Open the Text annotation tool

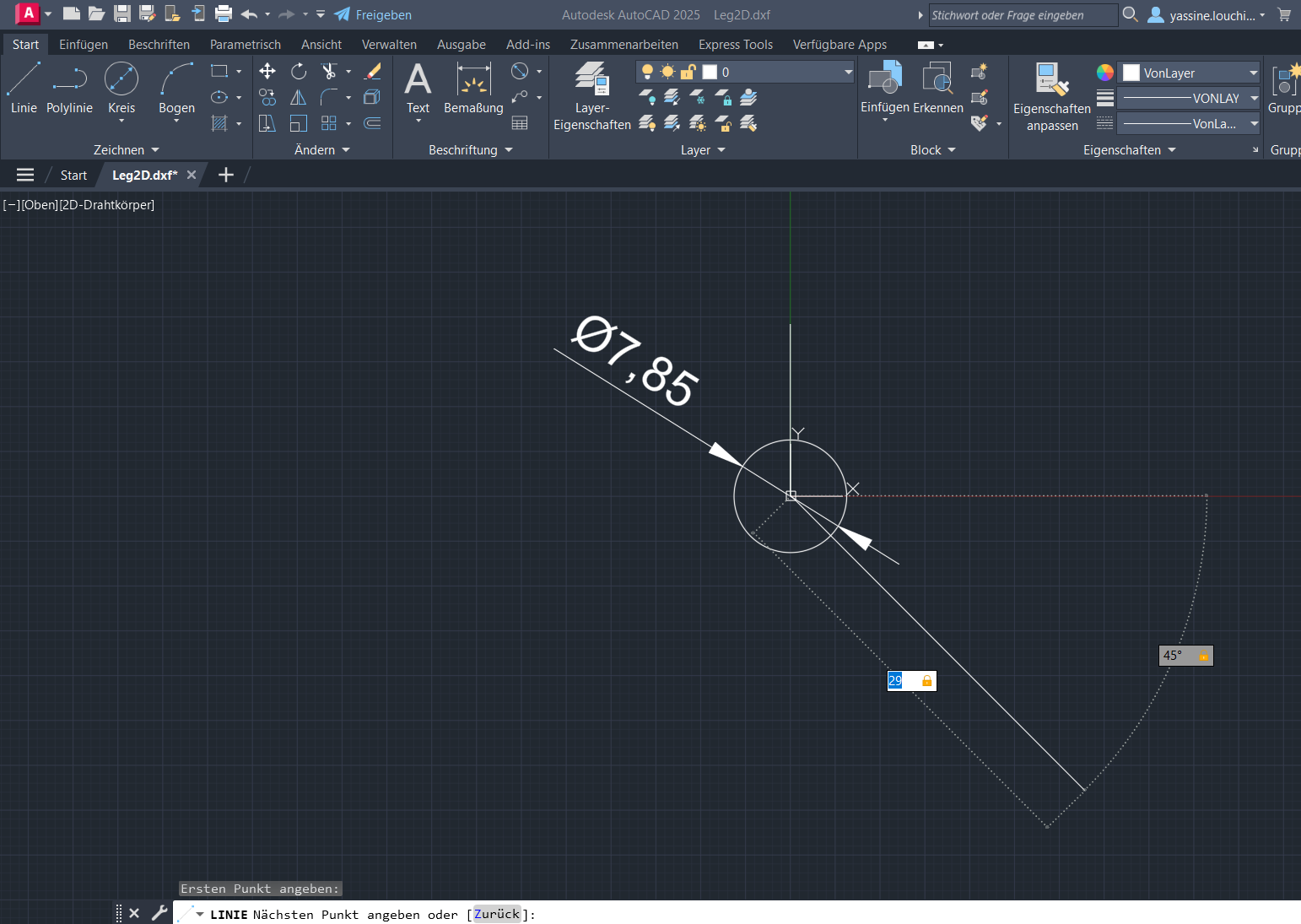(x=418, y=89)
